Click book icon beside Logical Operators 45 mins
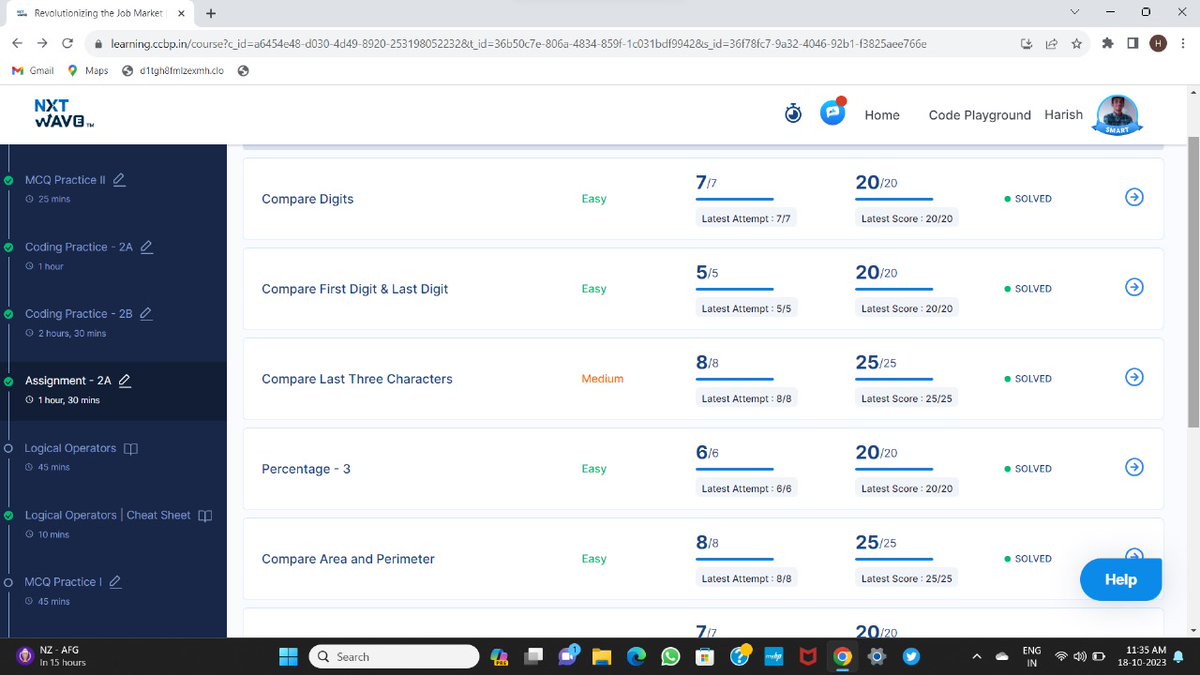Image resolution: width=1200 pixels, height=675 pixels. point(130,449)
